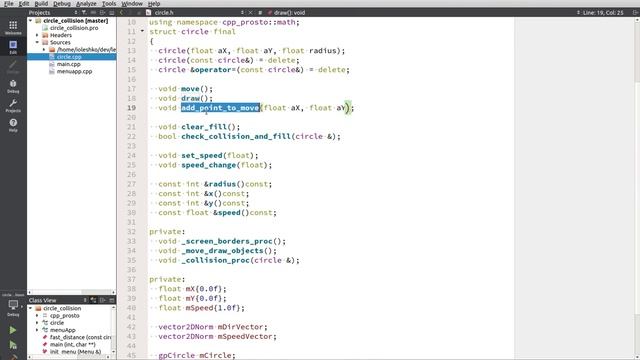Go back in editor navigation history
The image size is (640, 360).
[121, 13]
